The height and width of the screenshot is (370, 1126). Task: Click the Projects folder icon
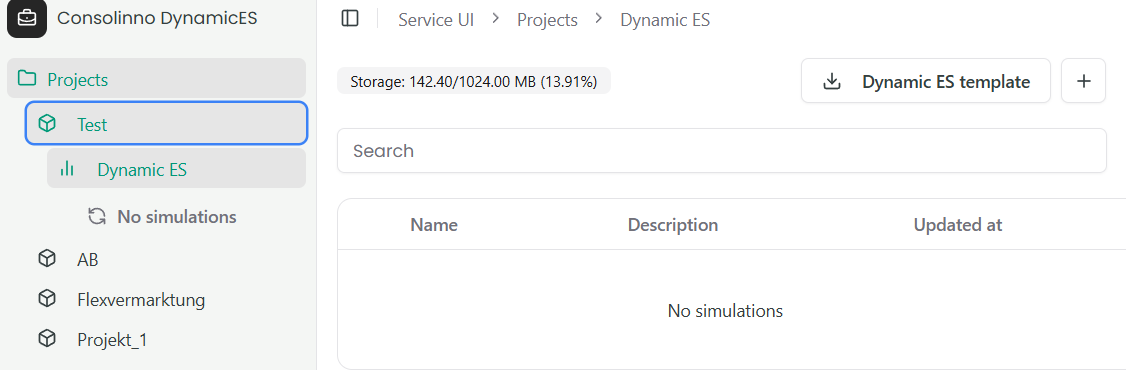tap(27, 79)
